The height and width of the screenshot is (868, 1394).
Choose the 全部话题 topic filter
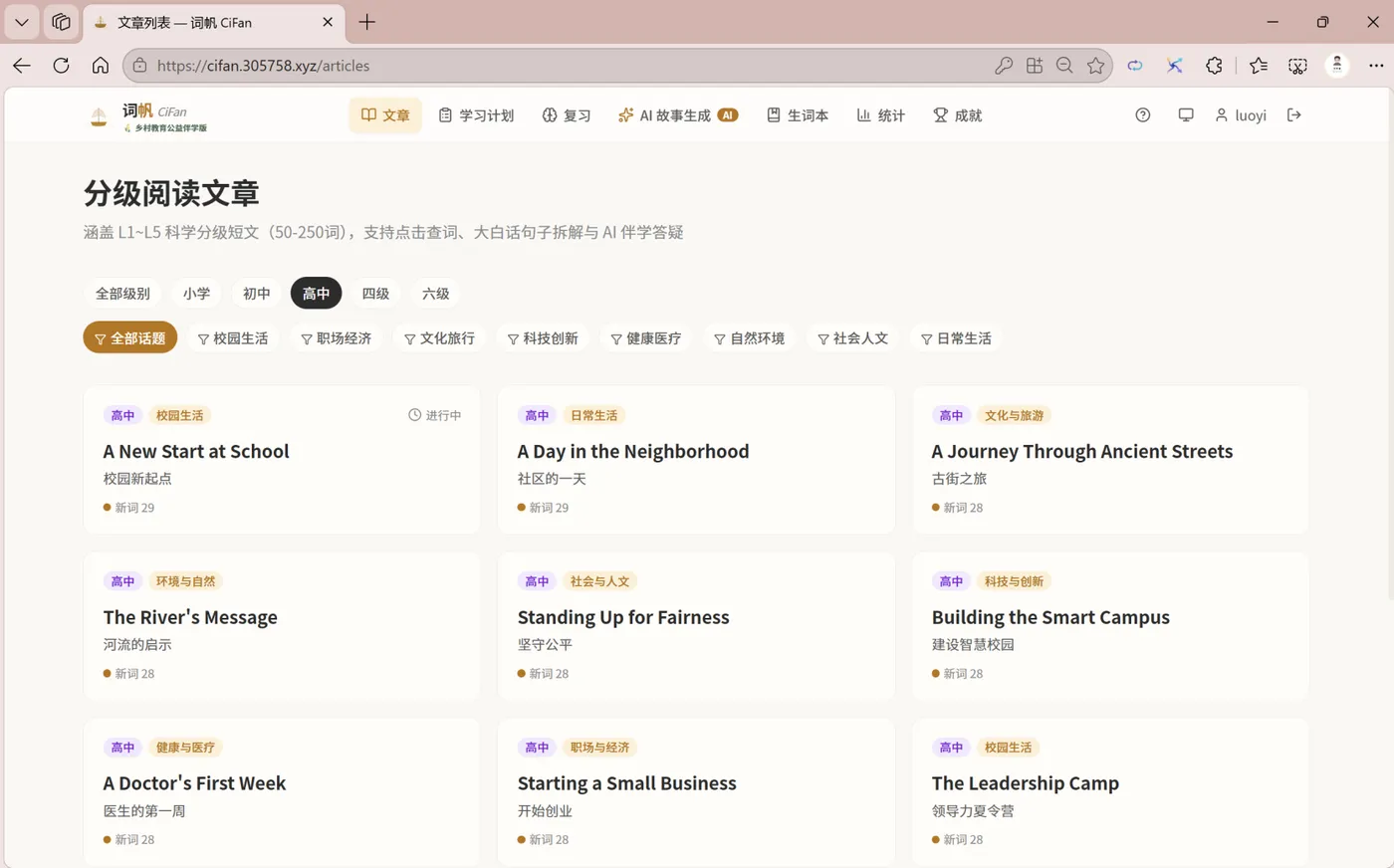click(x=130, y=338)
